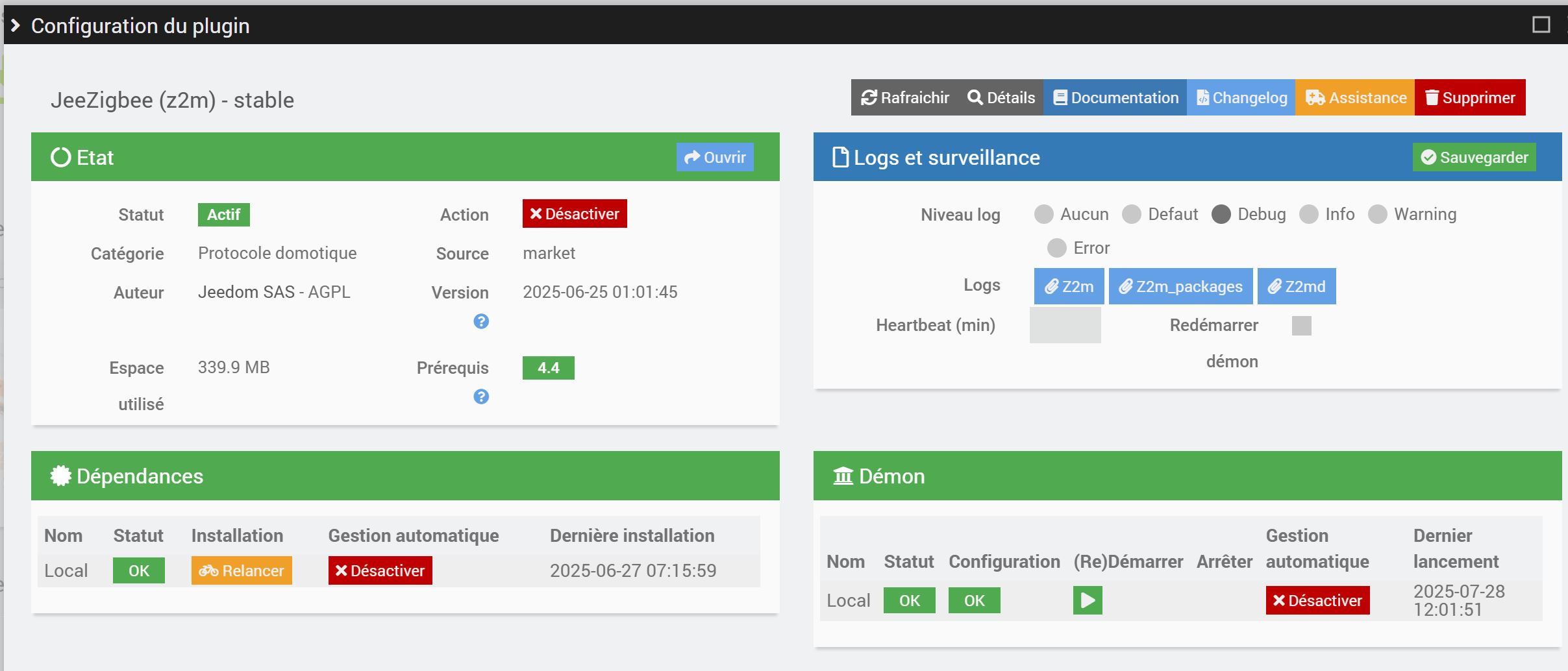Click Supprimer to delete plugin

(1470, 97)
